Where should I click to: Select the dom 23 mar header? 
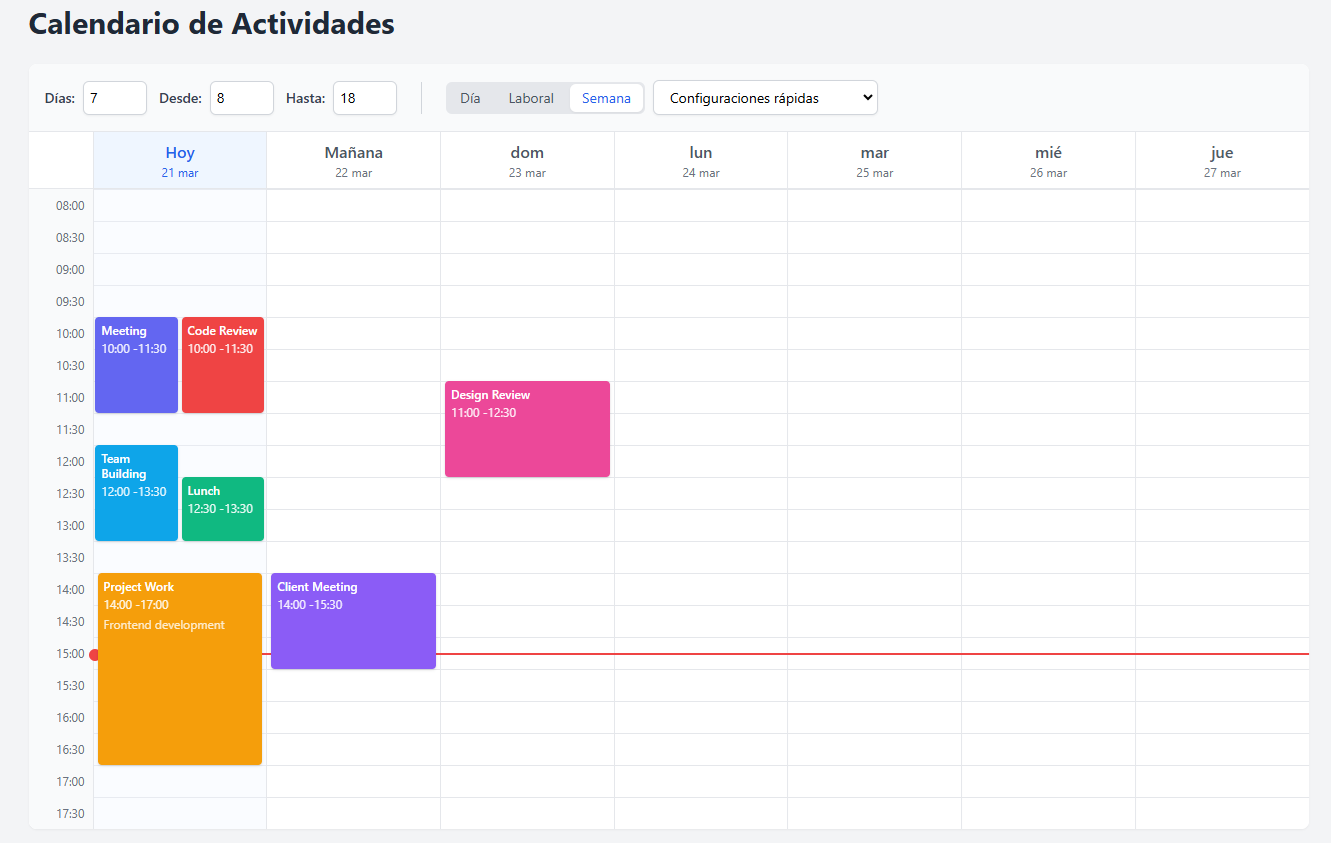[x=527, y=160]
